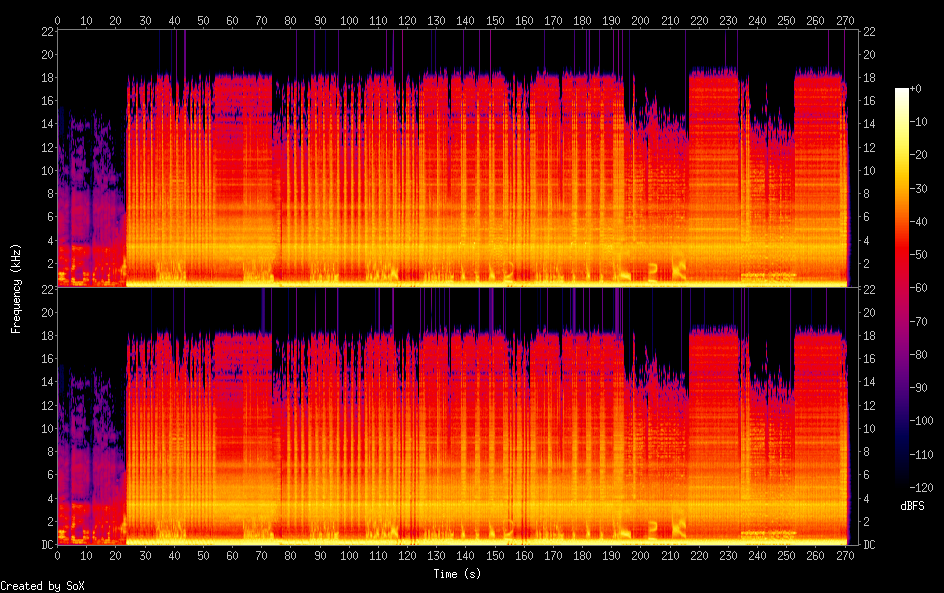Click the dBFS color gradient bar

coord(901,288)
